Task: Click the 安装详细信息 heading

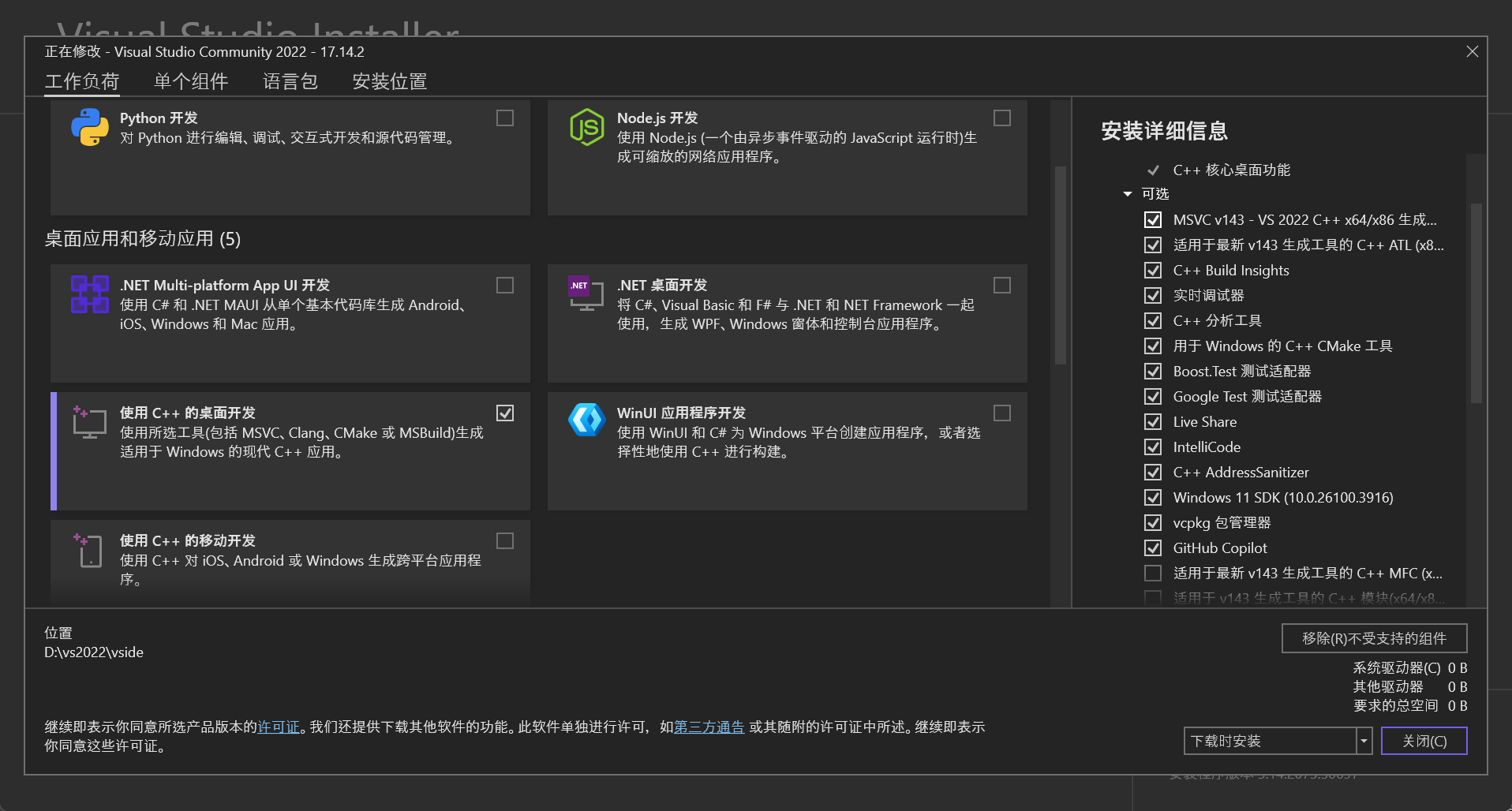Action: 1165,131
